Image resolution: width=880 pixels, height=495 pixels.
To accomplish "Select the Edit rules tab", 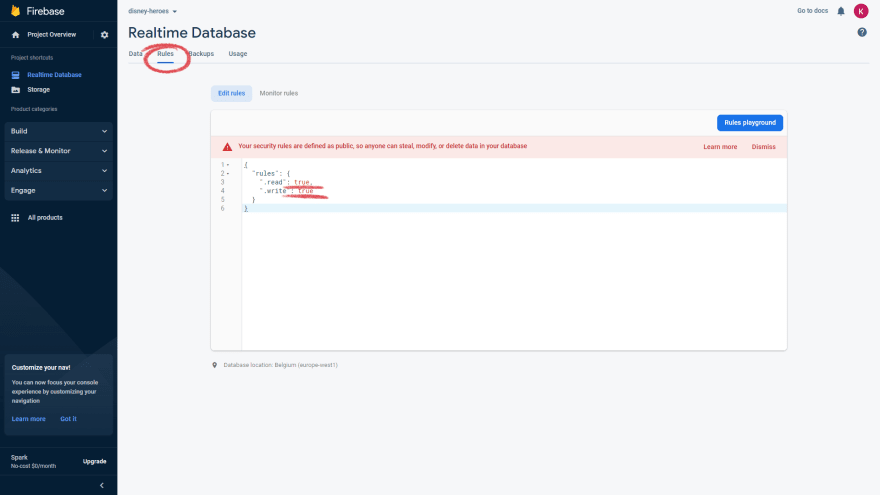I will pyautogui.click(x=231, y=93).
